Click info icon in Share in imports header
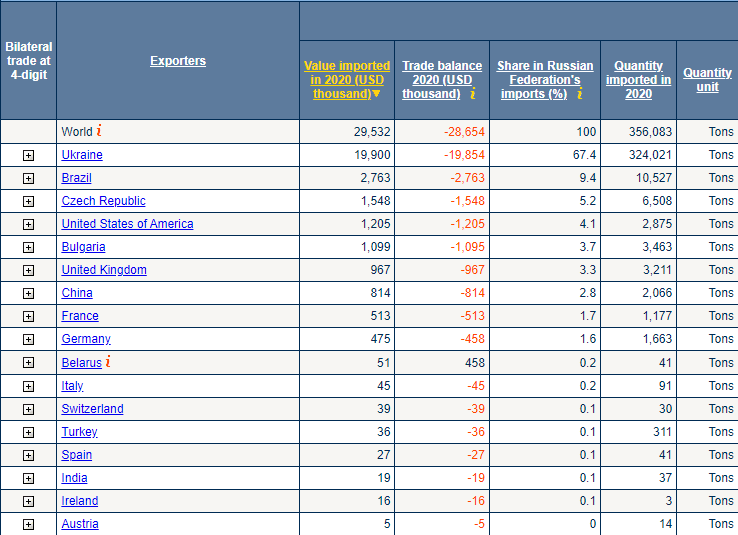Viewport: 738px width, 535px height. tap(578, 94)
